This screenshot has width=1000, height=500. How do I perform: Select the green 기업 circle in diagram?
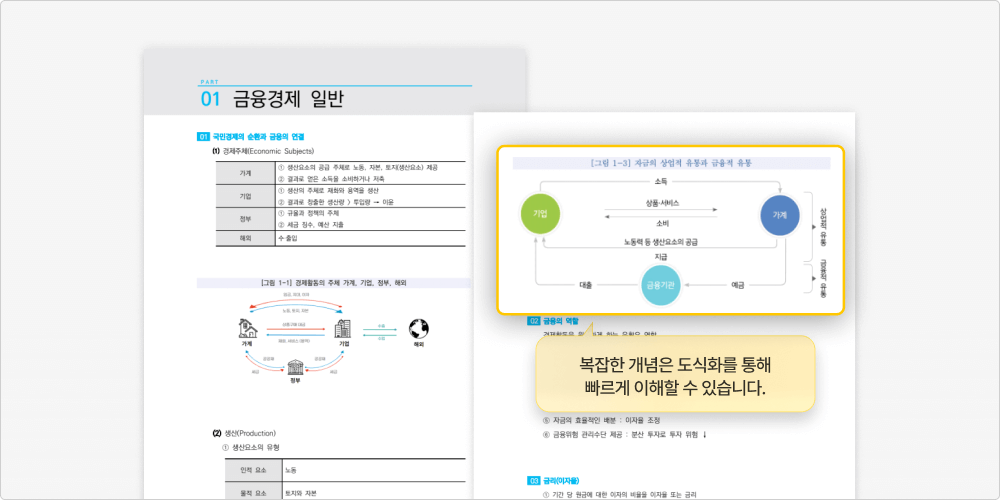(x=540, y=215)
